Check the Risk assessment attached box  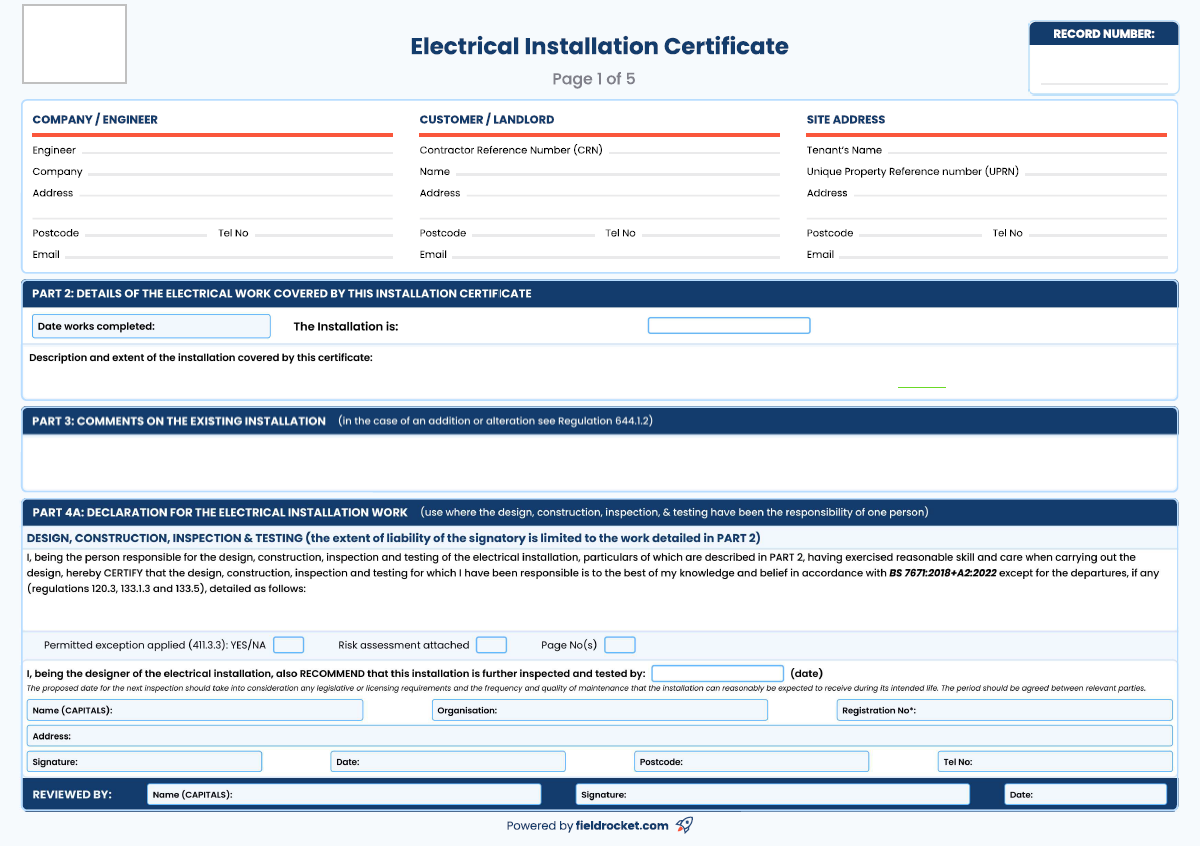point(491,645)
